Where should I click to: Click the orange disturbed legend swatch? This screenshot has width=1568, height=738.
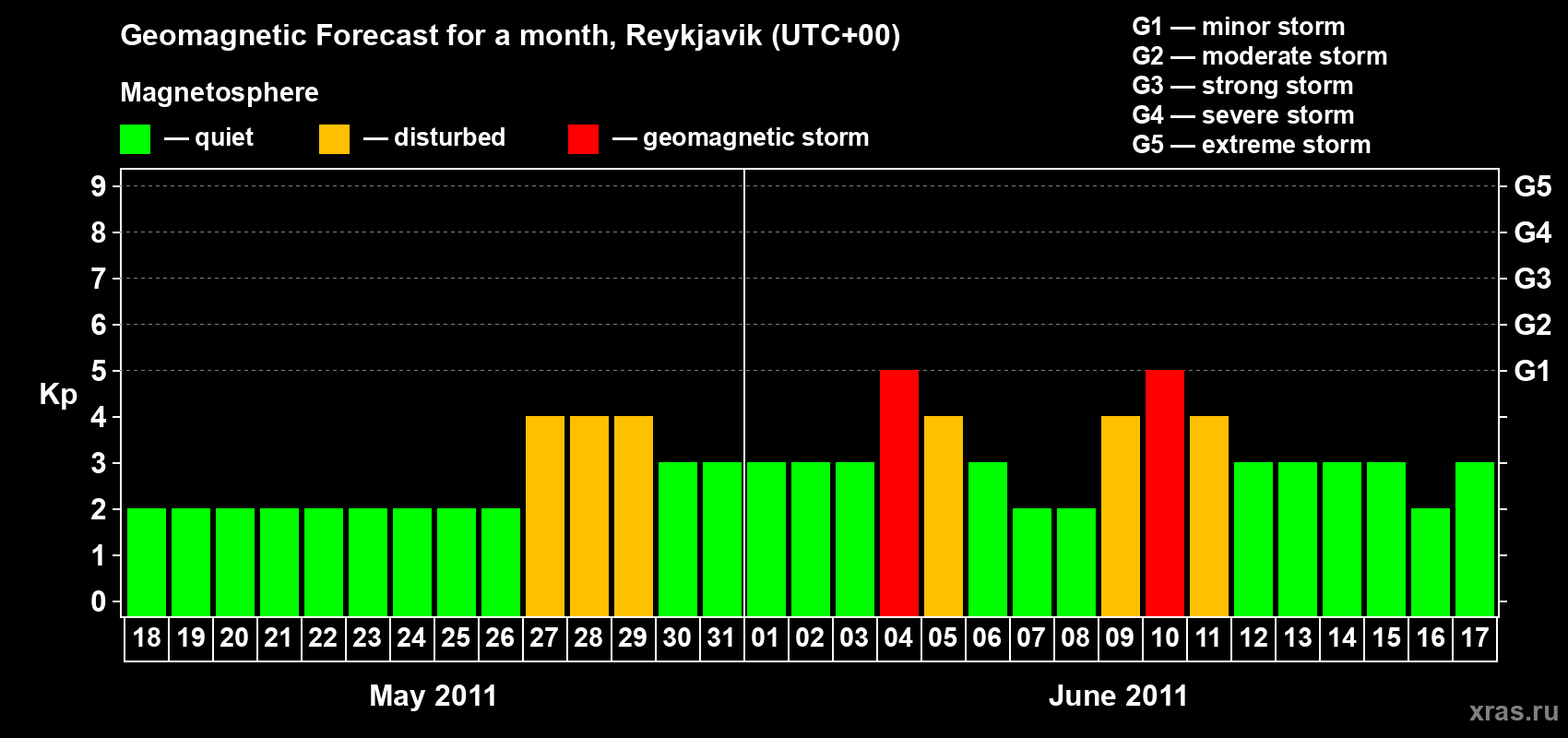tap(334, 139)
